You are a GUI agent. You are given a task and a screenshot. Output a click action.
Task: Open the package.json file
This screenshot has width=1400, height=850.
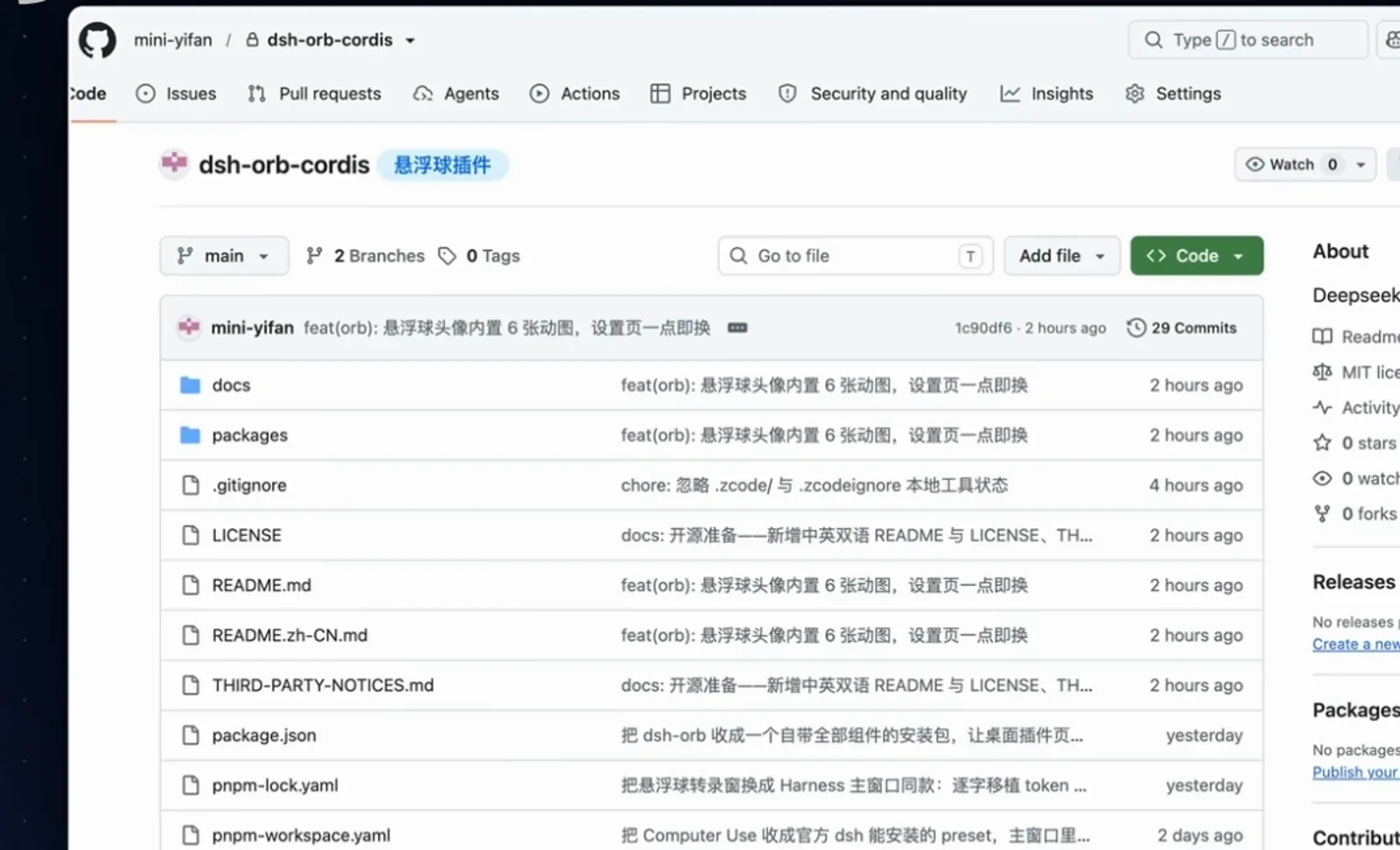pos(263,735)
